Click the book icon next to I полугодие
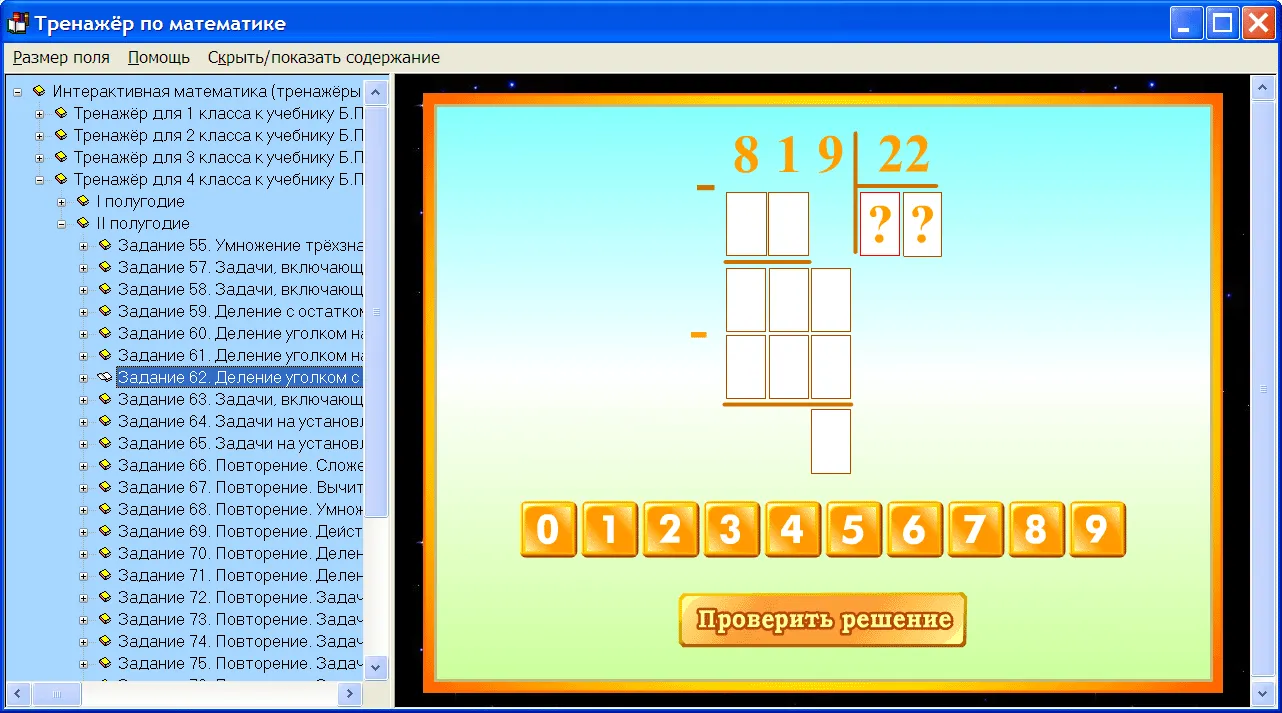Viewport: 1282px width, 713px height. click(83, 201)
